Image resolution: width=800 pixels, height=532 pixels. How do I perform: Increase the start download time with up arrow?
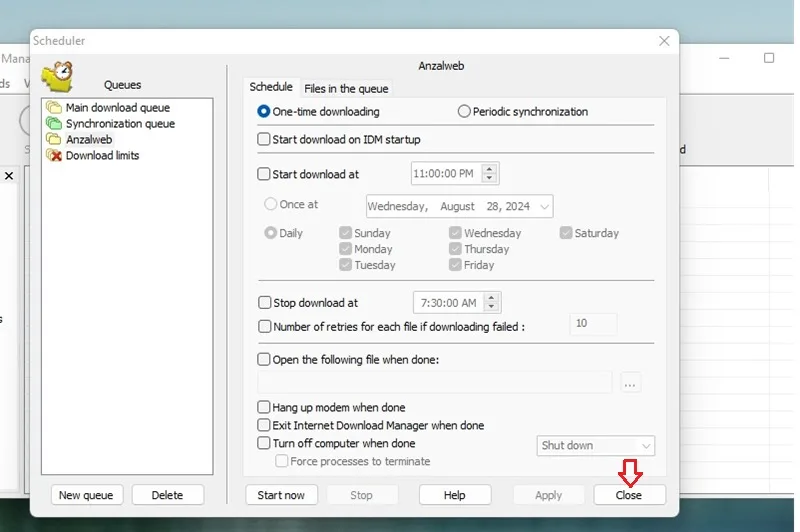tap(489, 169)
